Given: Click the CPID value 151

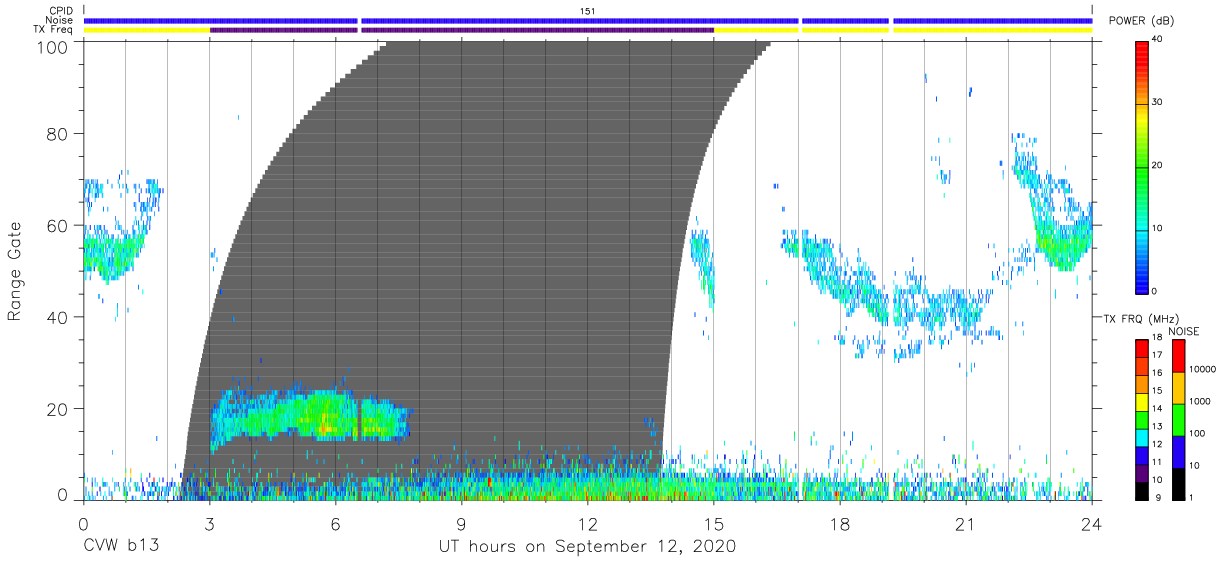Looking at the screenshot, I should 588,10.
